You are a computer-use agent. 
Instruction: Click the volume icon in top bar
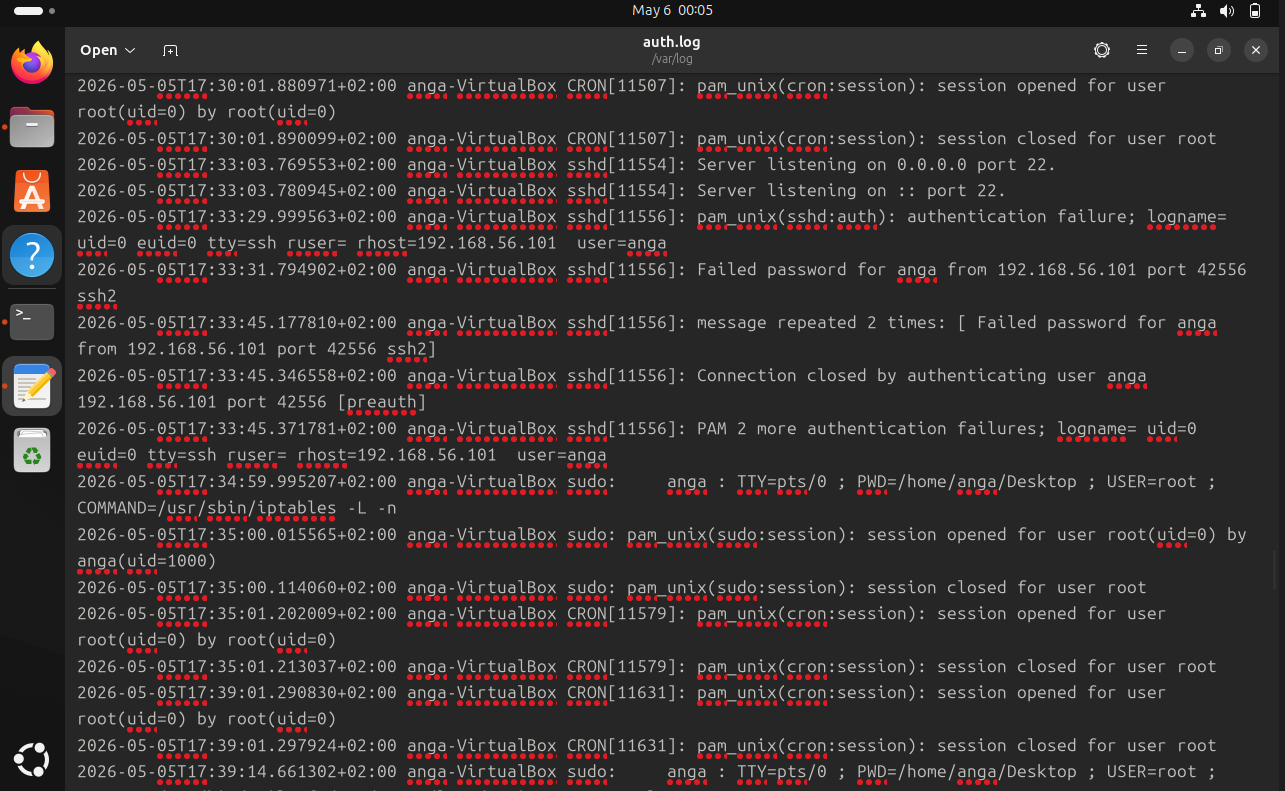point(1227,11)
